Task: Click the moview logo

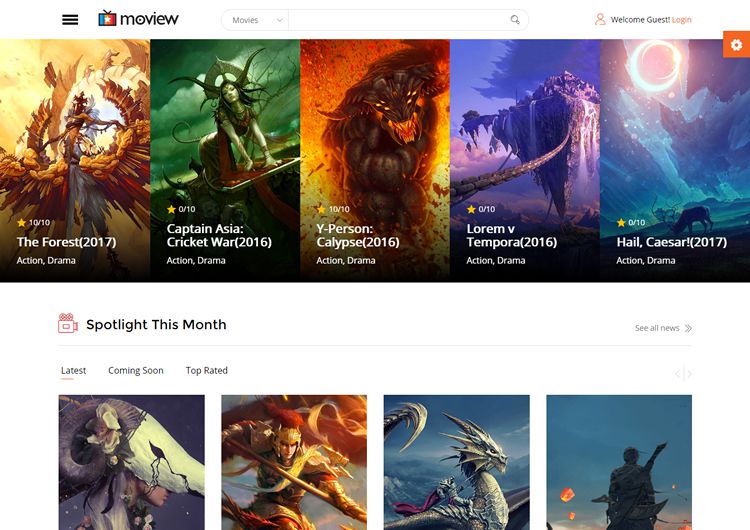Action: [138, 19]
